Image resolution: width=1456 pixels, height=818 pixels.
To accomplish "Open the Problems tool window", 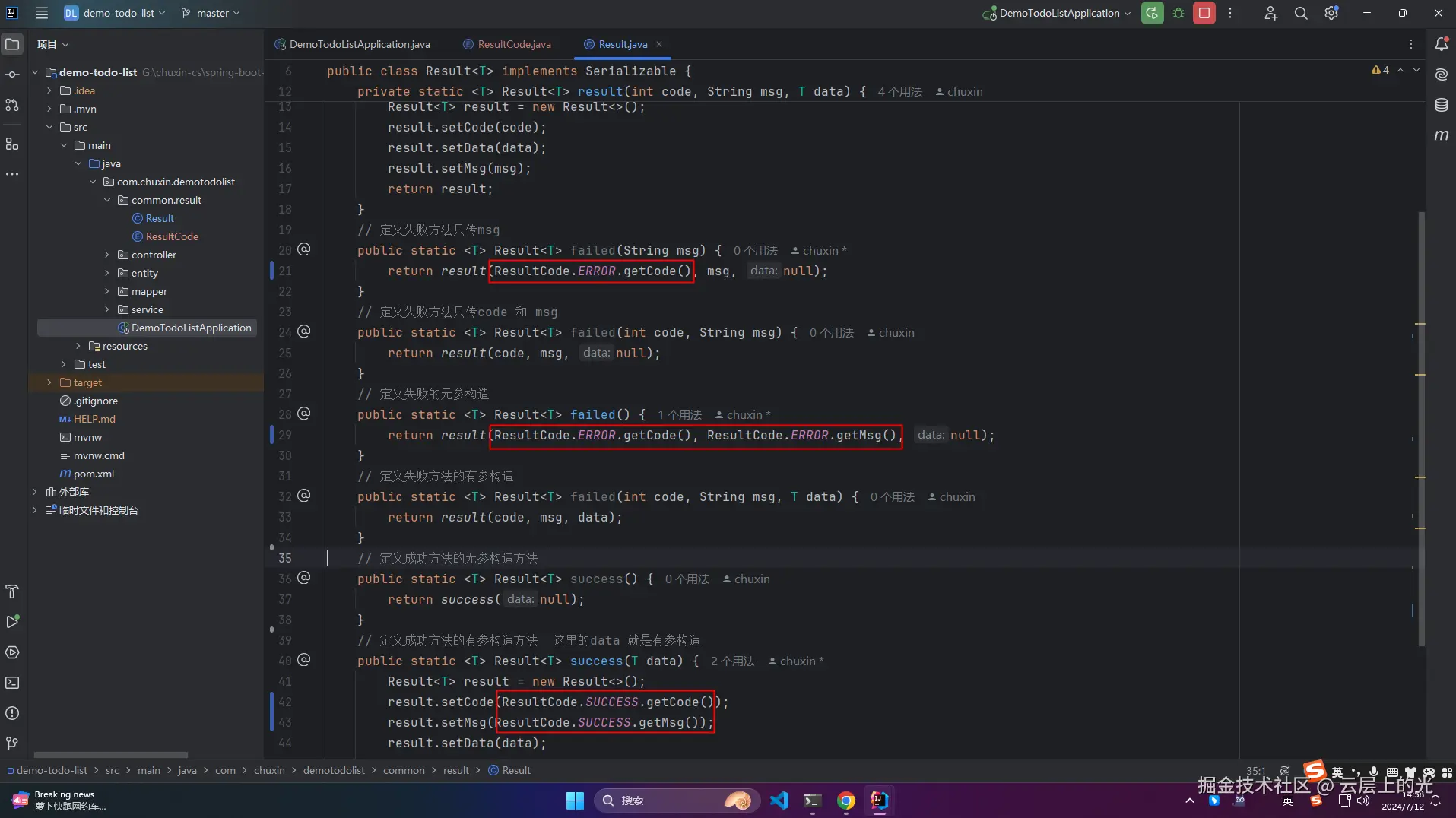I will point(12,713).
